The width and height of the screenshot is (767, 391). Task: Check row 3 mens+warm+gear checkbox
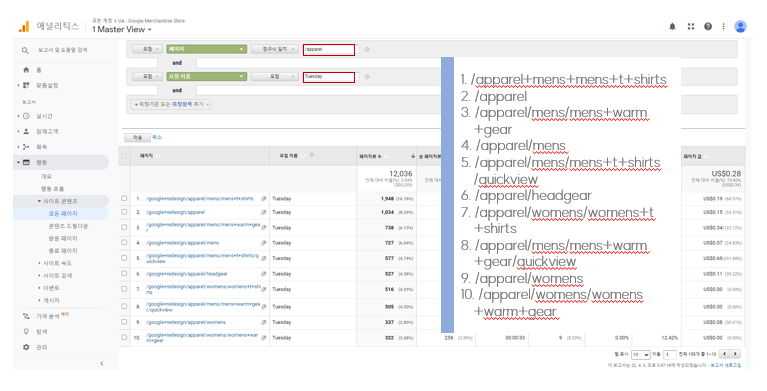pyautogui.click(x=124, y=227)
